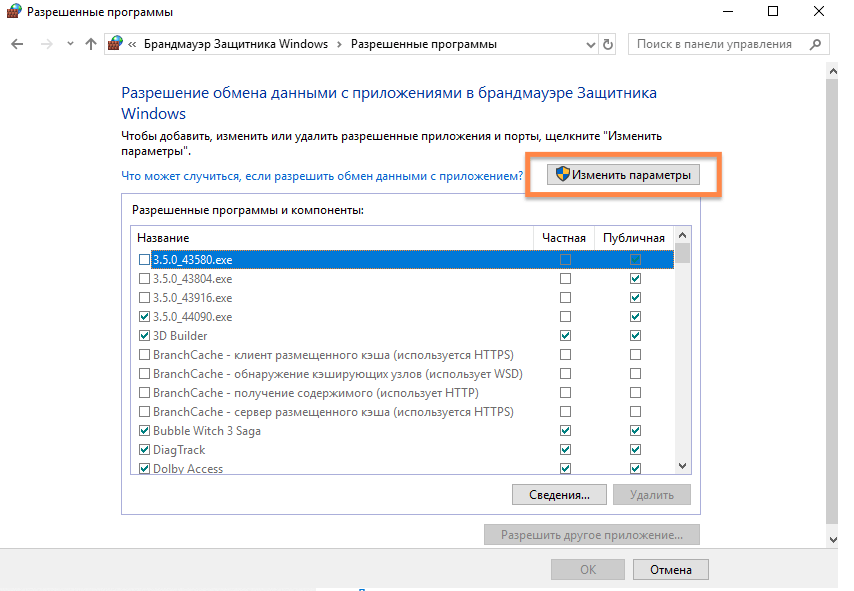Click Разрешенные программы breadcrumb

tap(424, 44)
